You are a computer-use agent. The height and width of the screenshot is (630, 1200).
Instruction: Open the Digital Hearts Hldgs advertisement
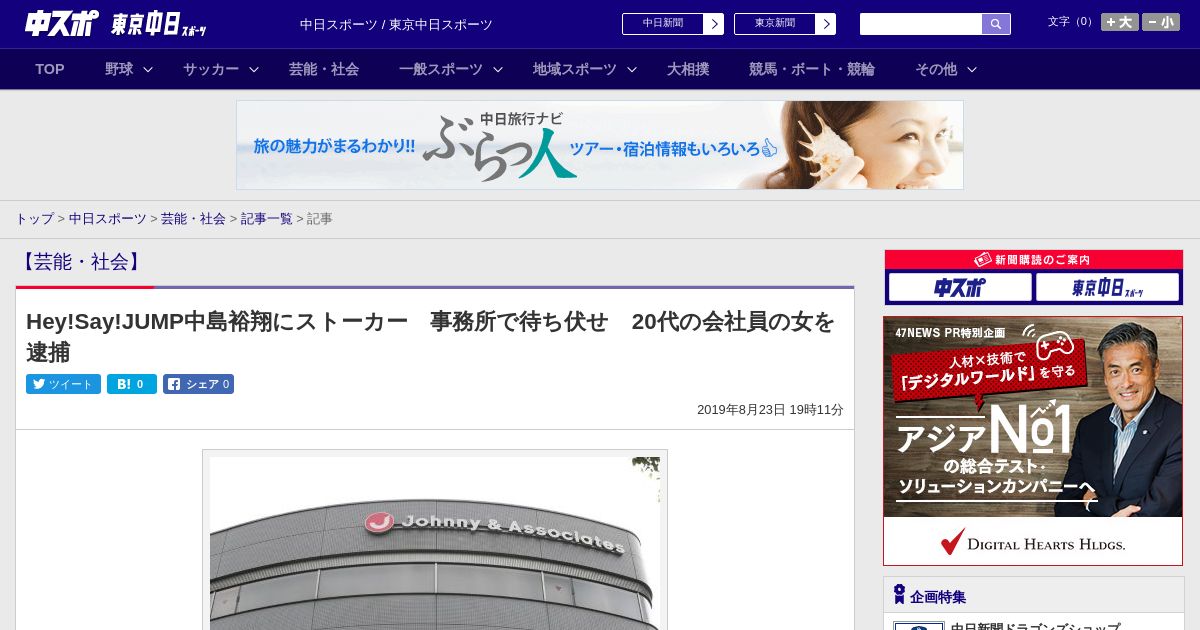[1033, 441]
